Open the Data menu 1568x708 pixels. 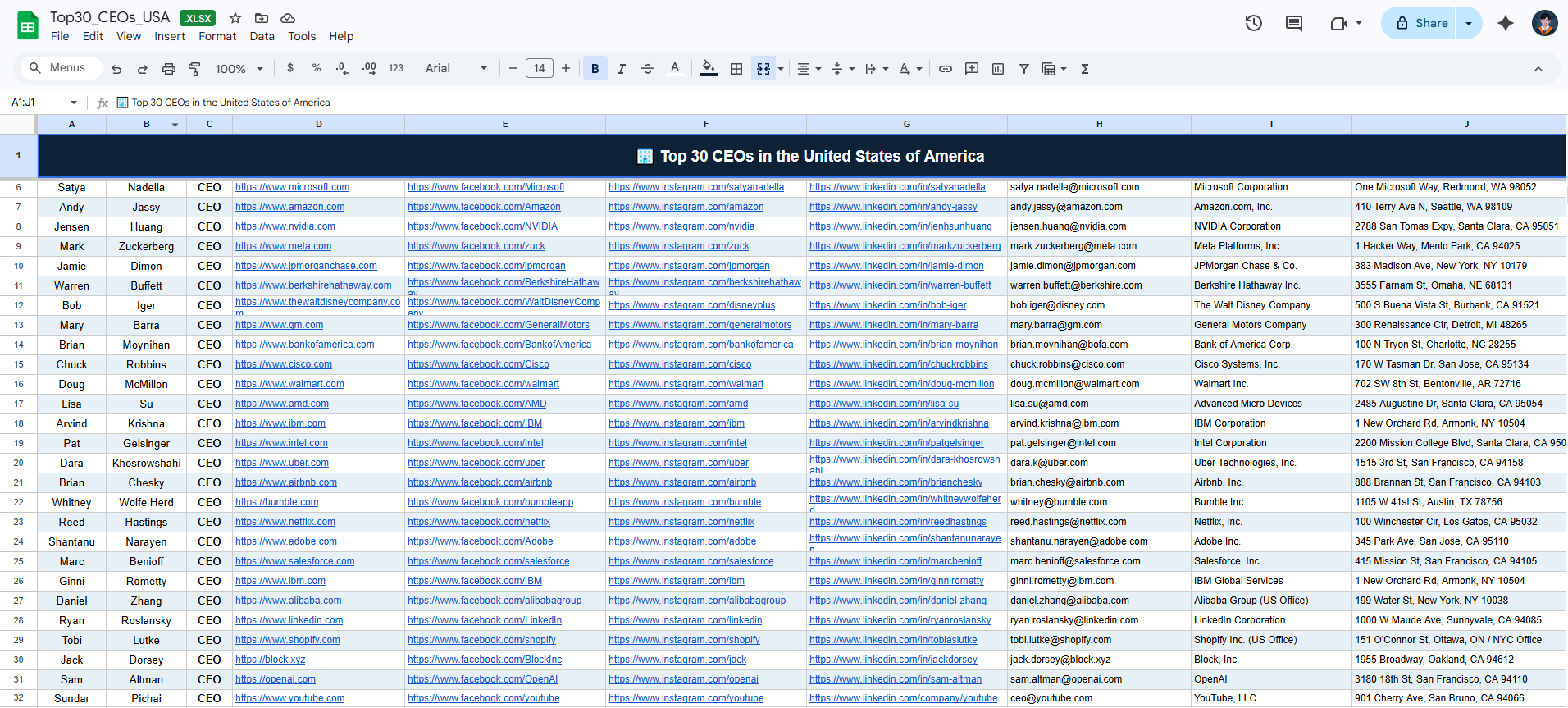point(262,36)
